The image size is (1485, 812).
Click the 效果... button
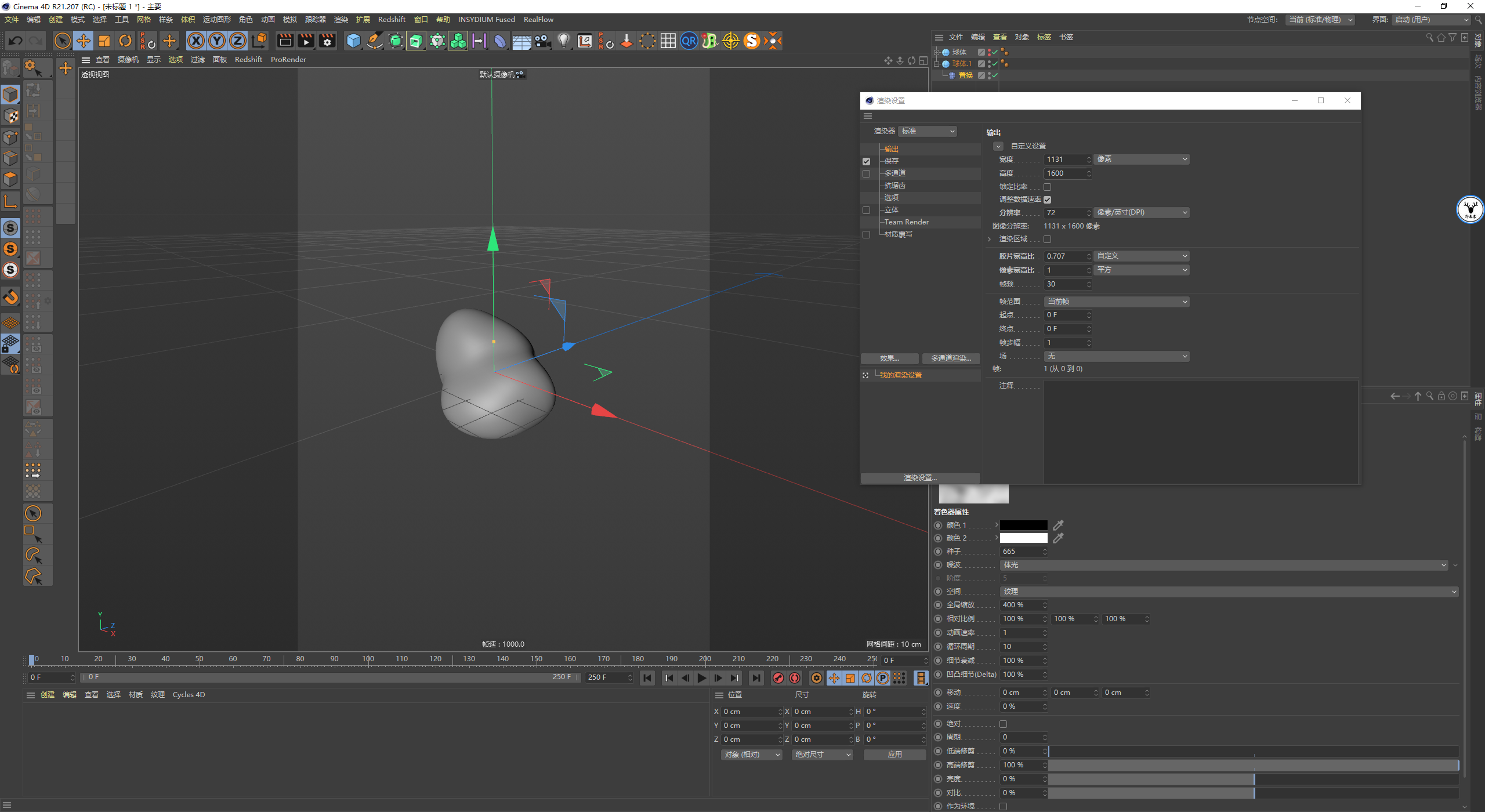click(889, 358)
